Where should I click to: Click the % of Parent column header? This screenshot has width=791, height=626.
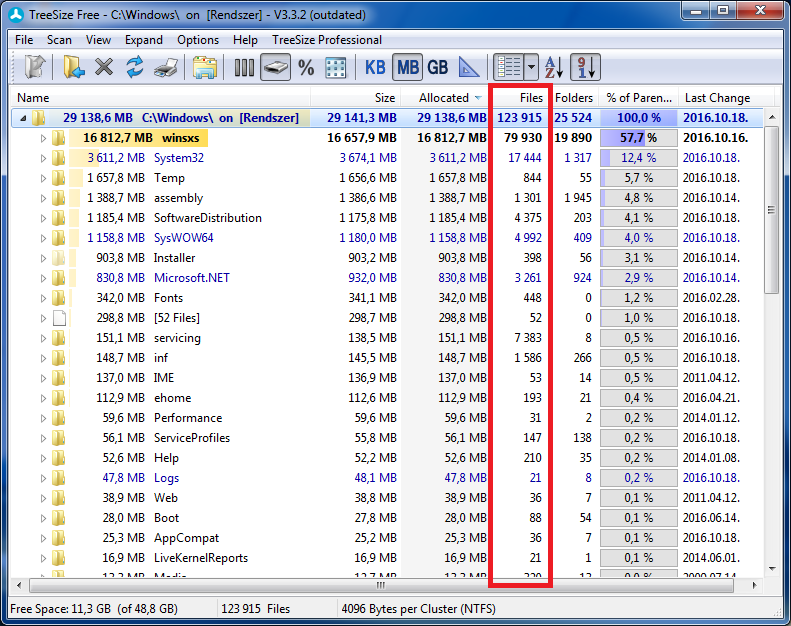pos(639,98)
